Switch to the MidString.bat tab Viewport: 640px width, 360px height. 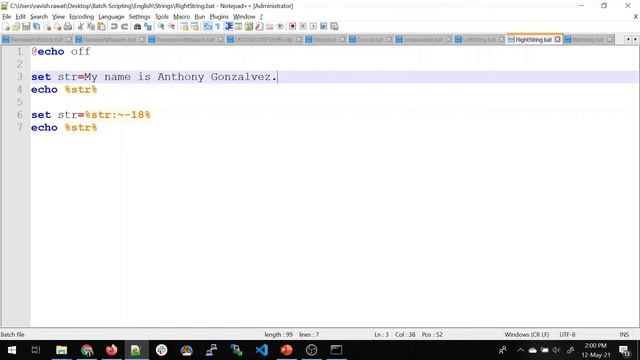point(588,40)
